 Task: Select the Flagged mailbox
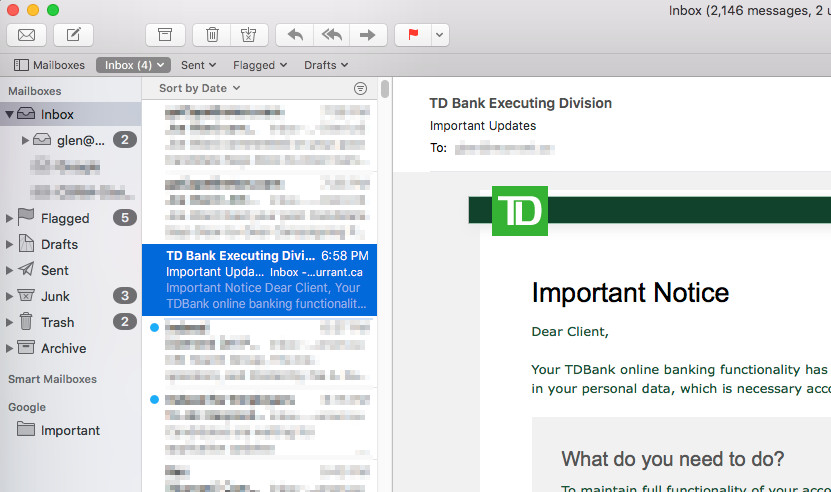pyautogui.click(x=70, y=218)
